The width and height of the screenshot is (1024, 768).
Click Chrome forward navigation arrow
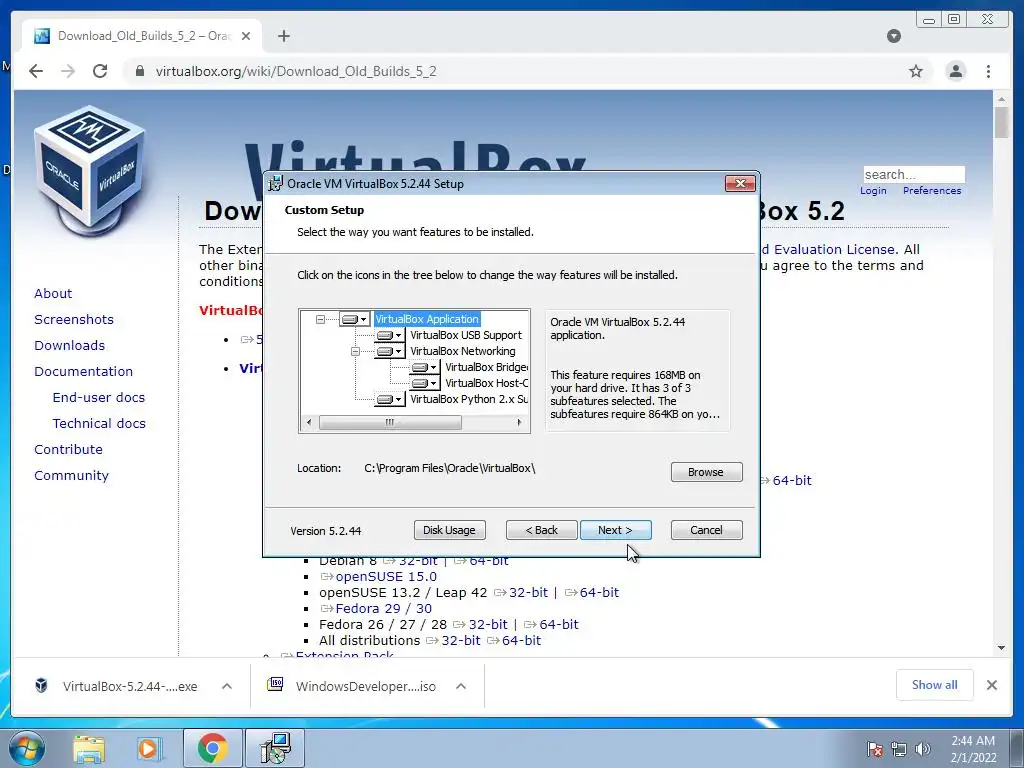(x=68, y=71)
